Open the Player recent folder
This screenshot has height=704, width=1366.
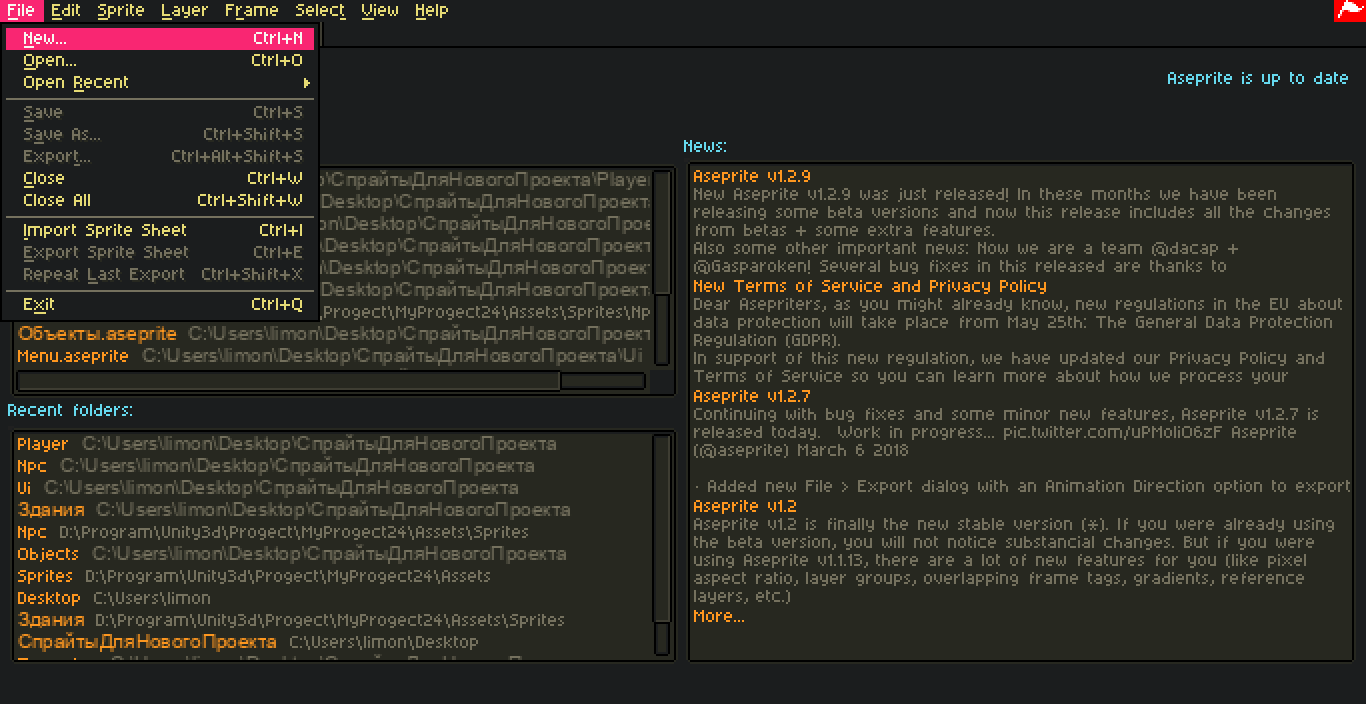coord(43,444)
